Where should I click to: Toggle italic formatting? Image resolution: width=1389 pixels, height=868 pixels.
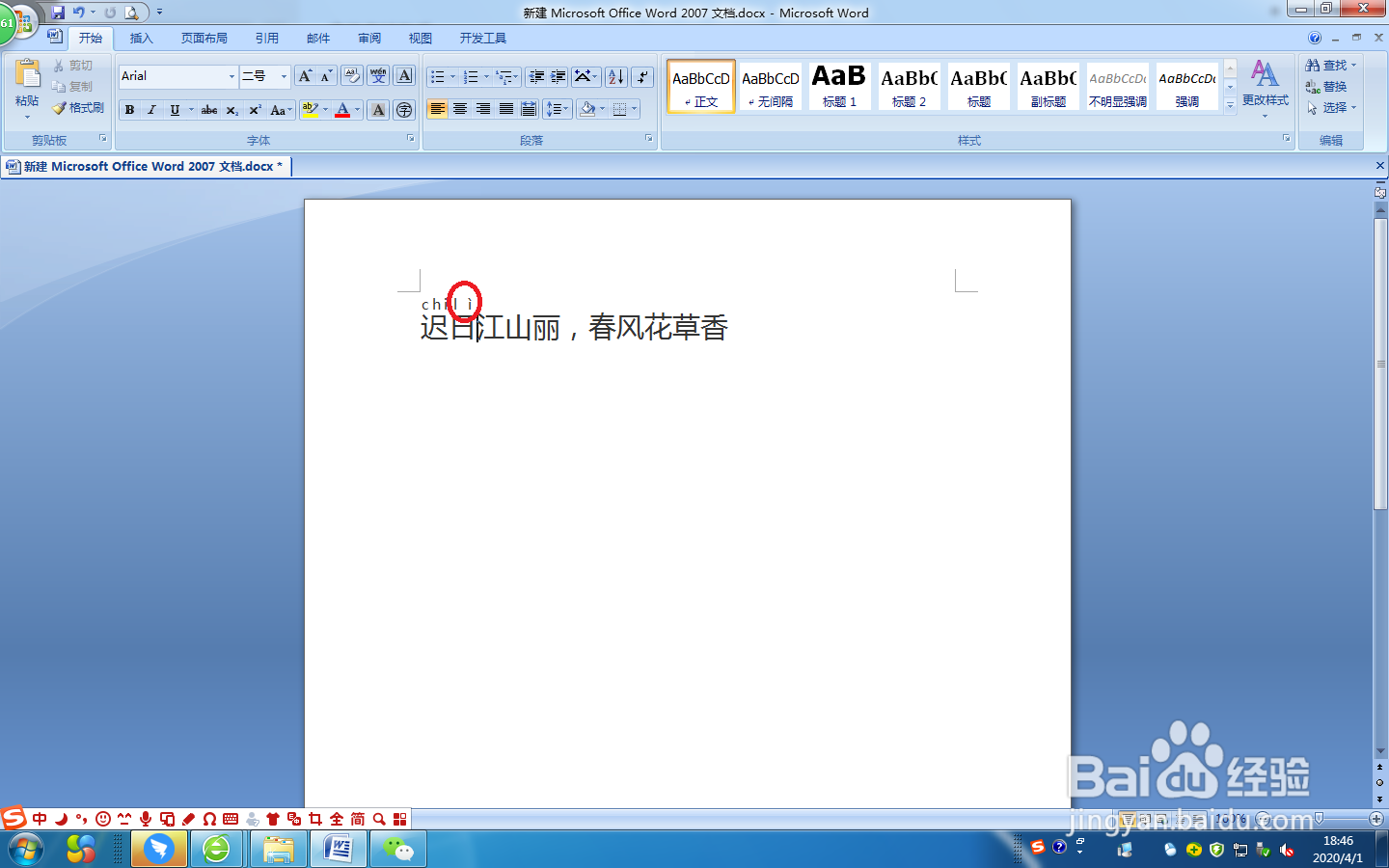click(151, 109)
